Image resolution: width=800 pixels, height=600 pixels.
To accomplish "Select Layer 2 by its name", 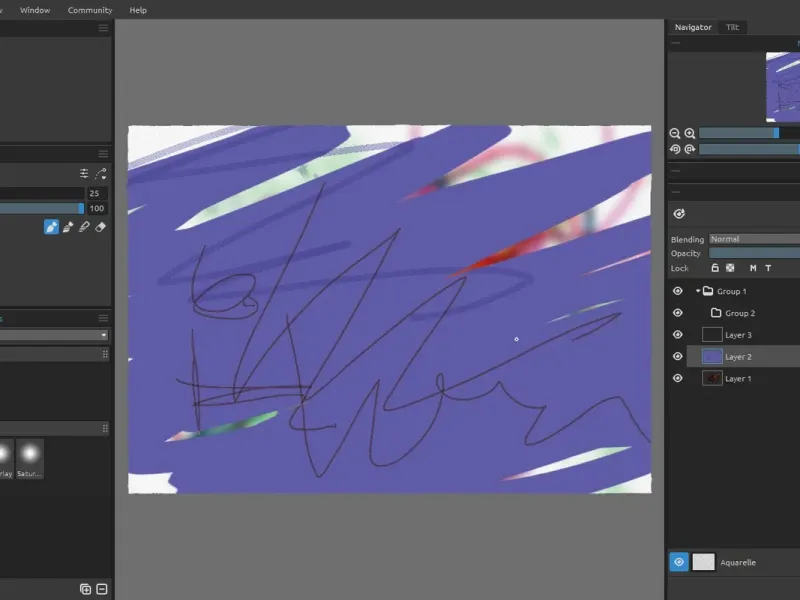I will click(738, 357).
